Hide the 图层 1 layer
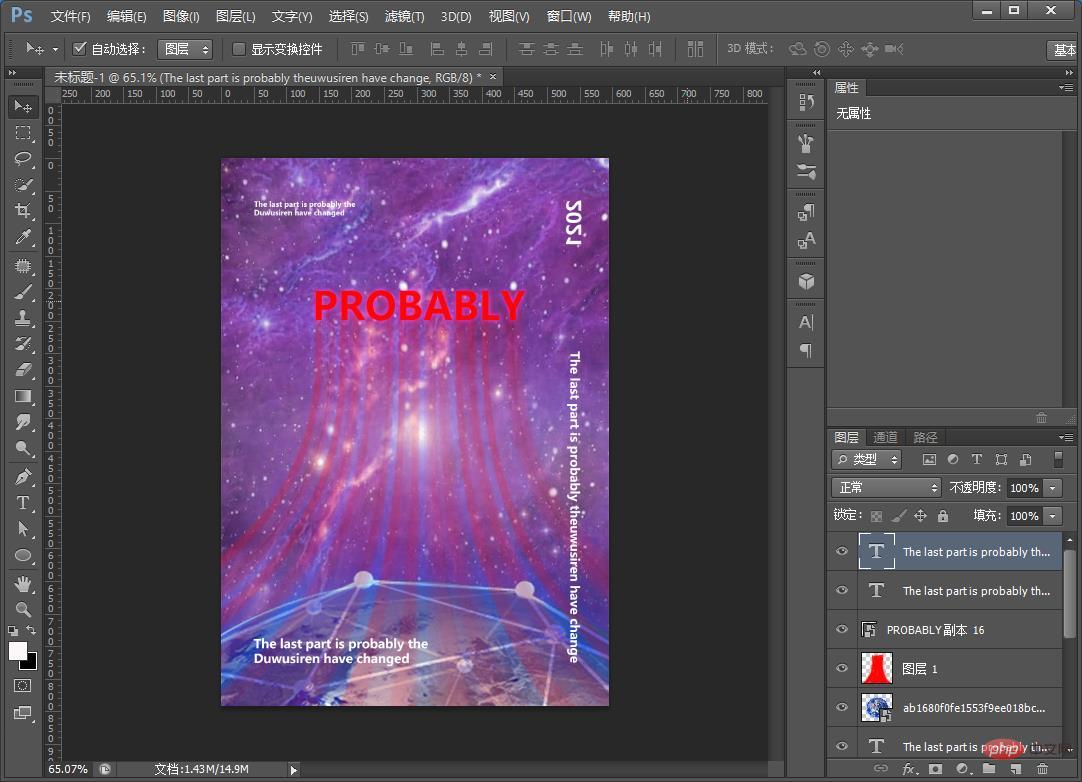The image size is (1082, 782). tap(842, 668)
